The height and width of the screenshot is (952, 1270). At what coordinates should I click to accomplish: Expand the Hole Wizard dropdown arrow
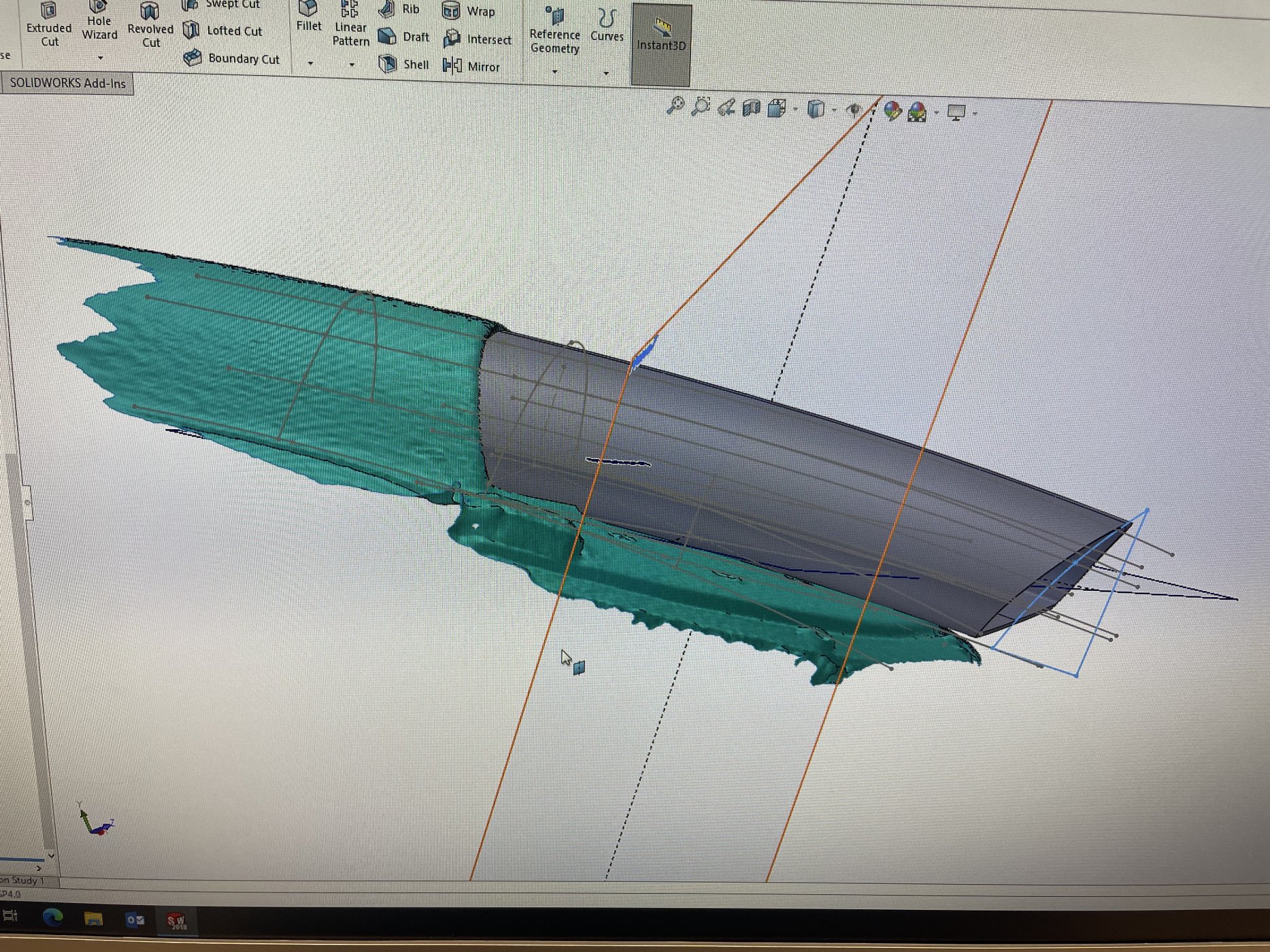(x=100, y=58)
